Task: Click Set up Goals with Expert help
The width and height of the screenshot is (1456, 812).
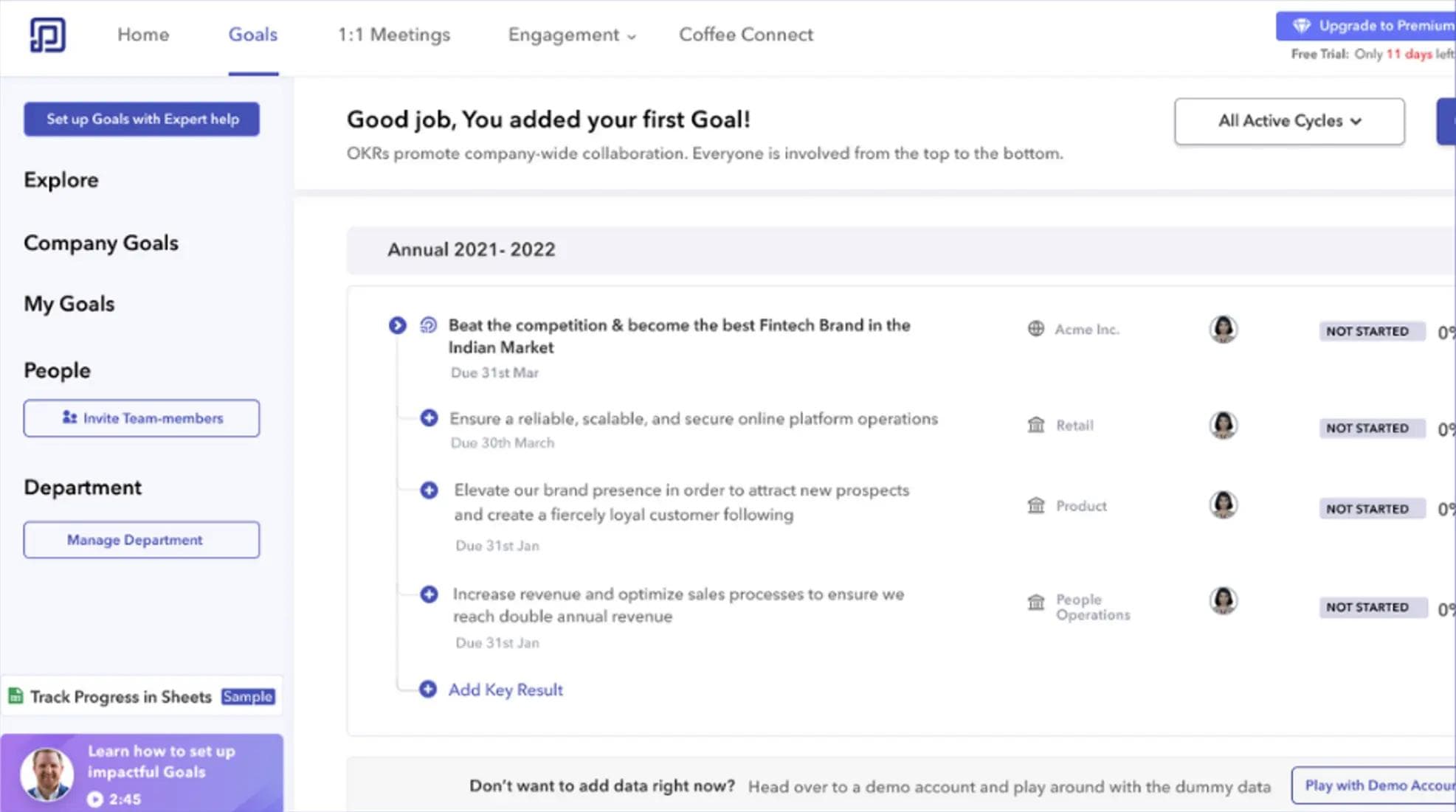Action: click(141, 119)
